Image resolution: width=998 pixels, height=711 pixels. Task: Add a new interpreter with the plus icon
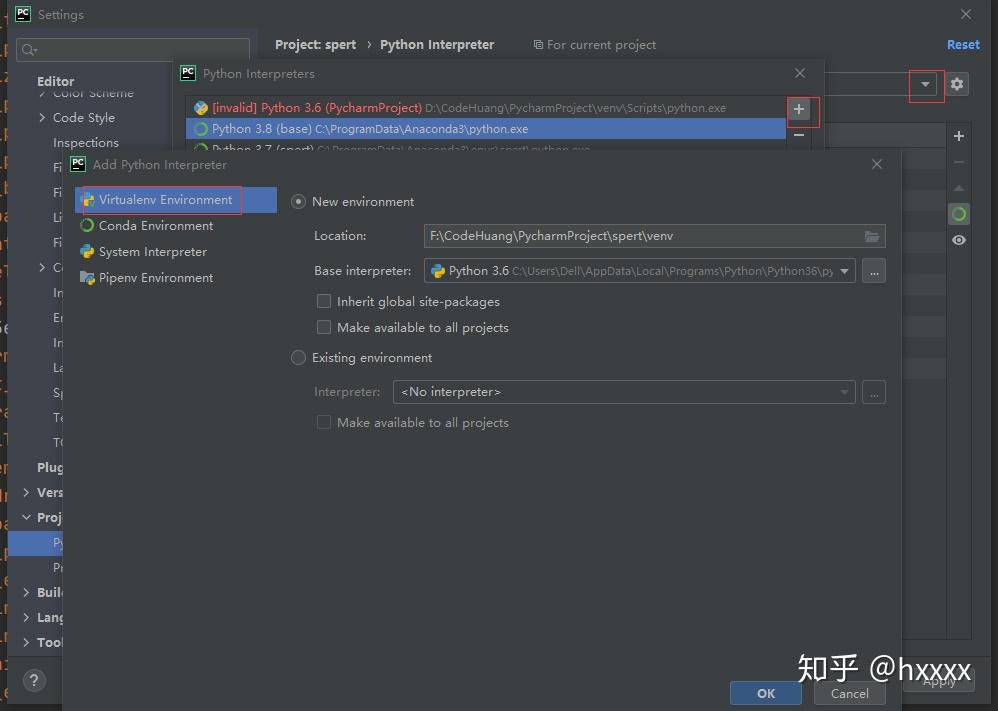click(799, 111)
